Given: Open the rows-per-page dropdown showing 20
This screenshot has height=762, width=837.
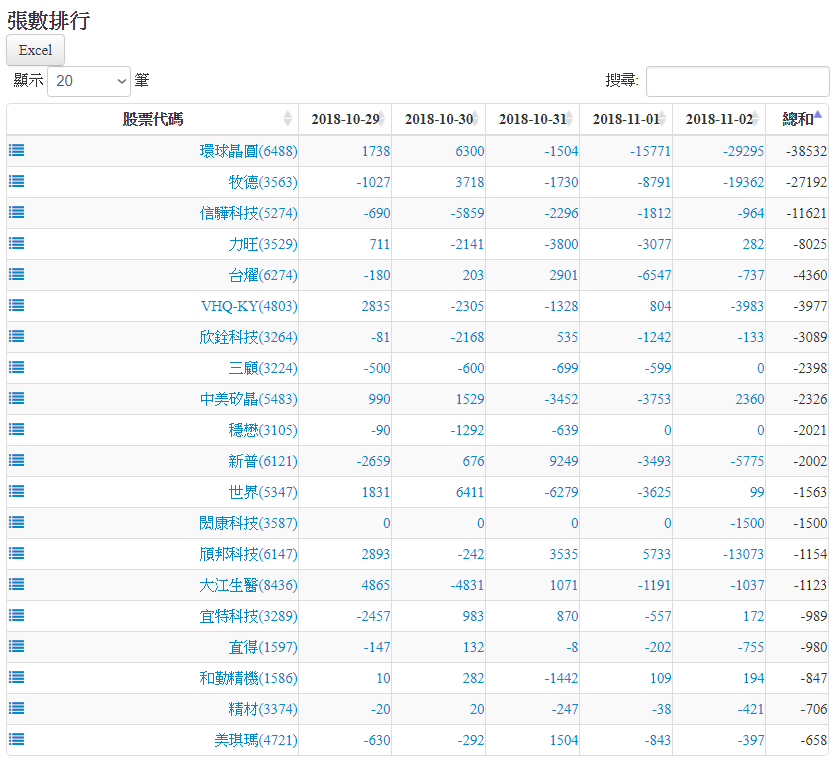Looking at the screenshot, I should click(89, 81).
